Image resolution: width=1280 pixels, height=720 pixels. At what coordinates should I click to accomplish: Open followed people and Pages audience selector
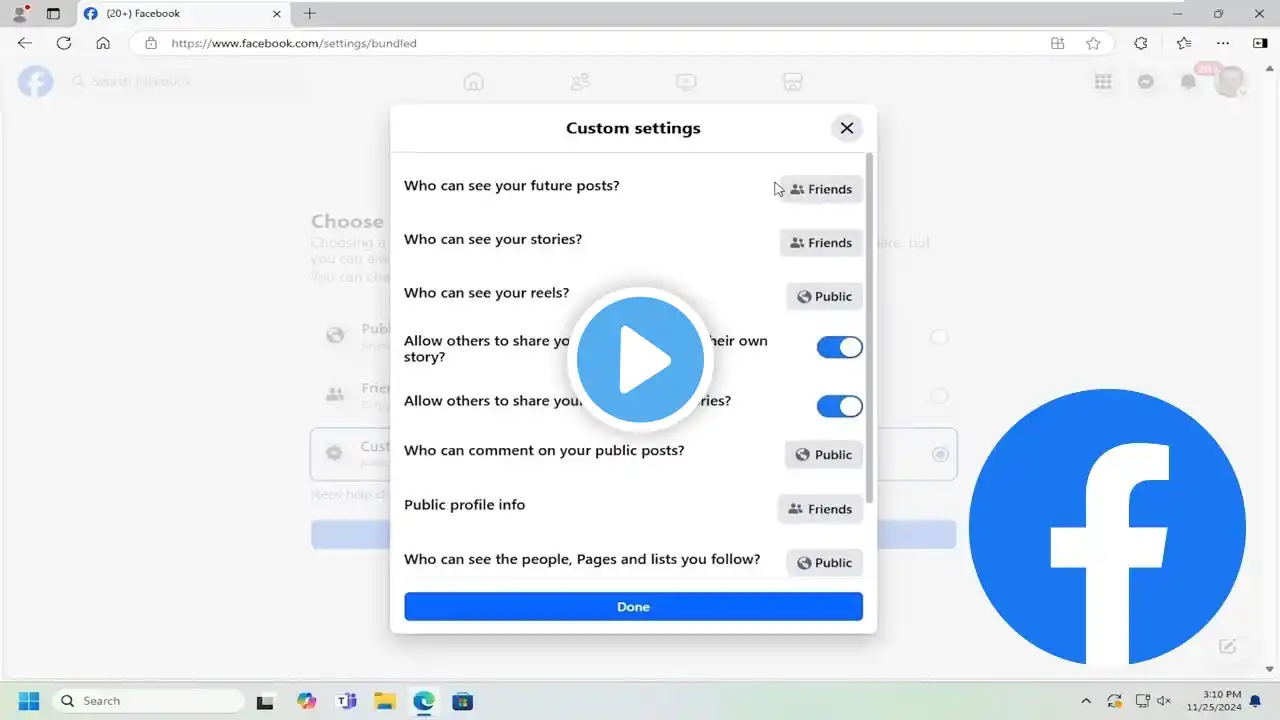tap(824, 563)
